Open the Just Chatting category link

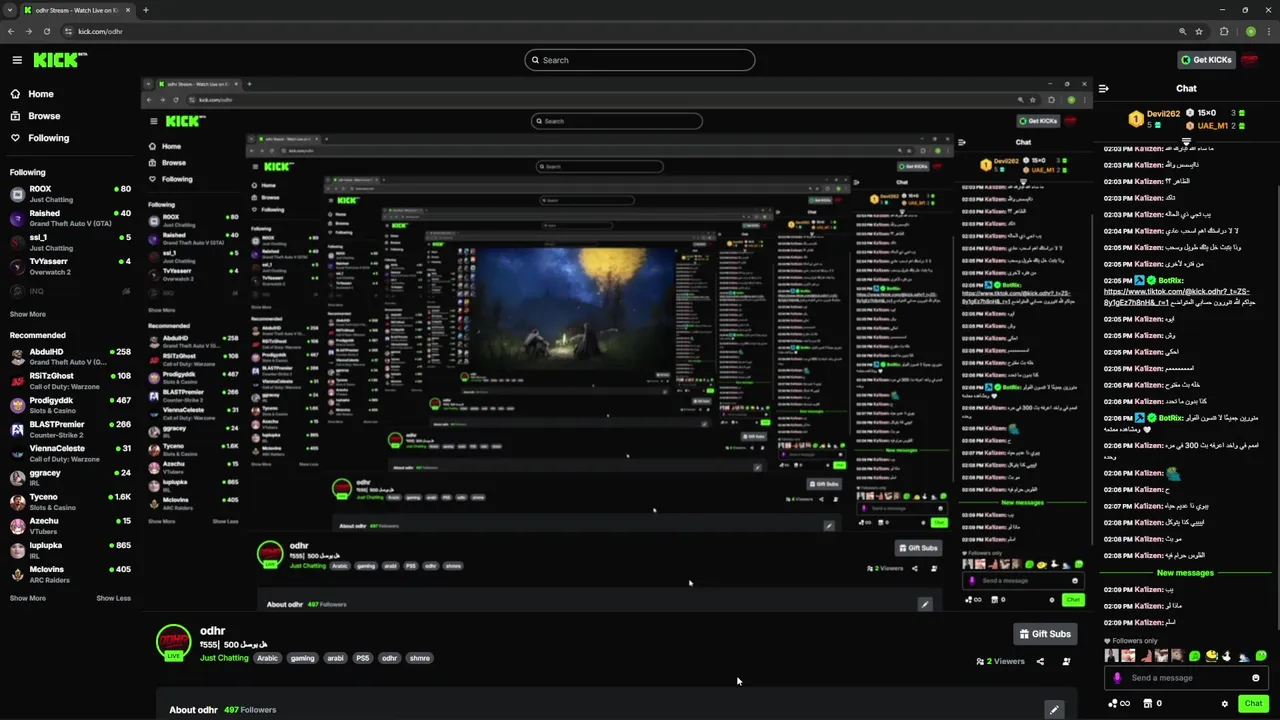(x=224, y=658)
